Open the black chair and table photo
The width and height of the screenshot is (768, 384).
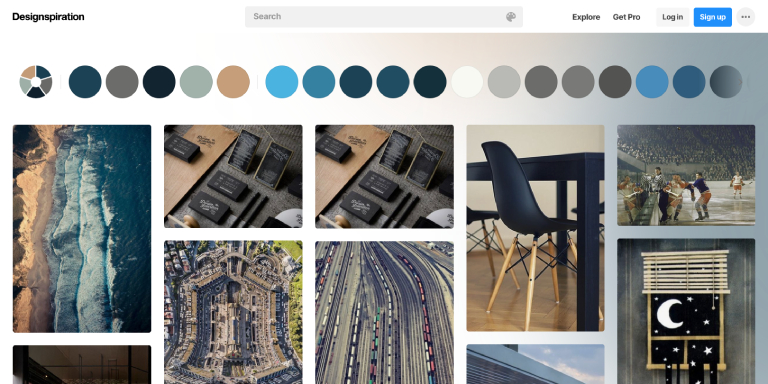tap(535, 228)
